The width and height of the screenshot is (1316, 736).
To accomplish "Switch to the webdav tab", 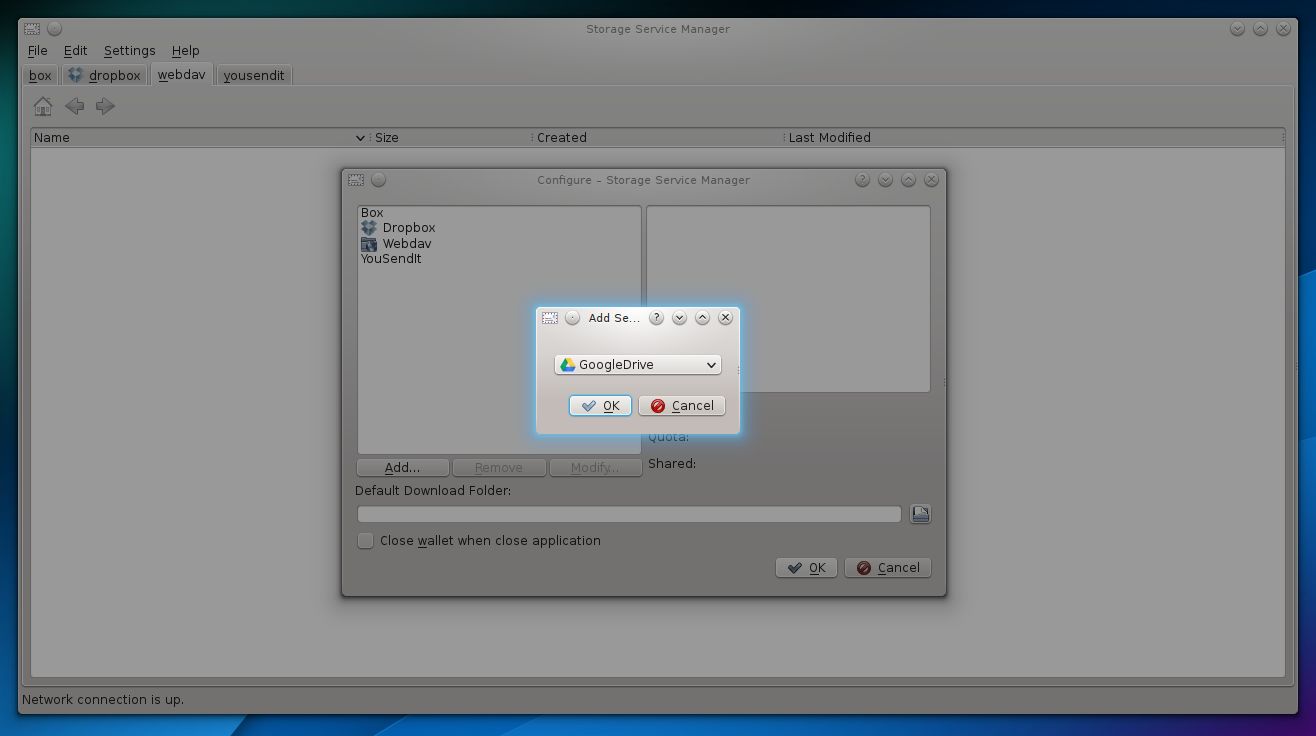I will pos(182,75).
